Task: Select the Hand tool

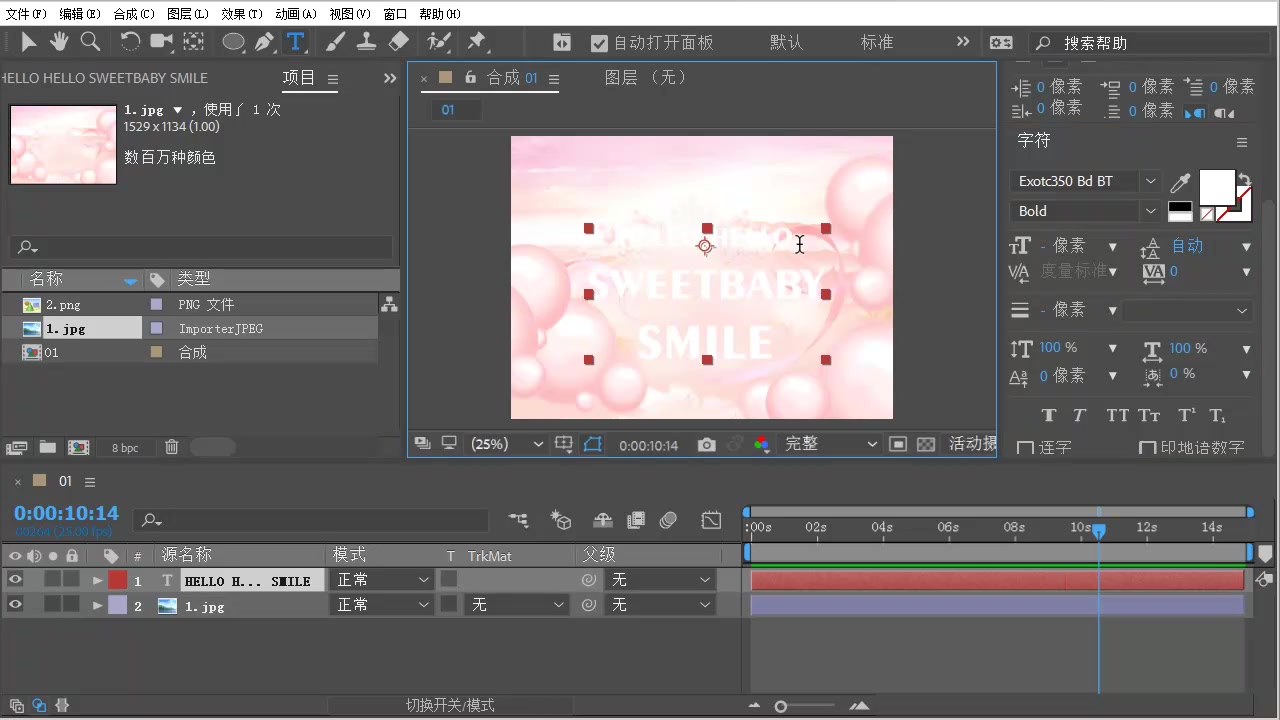Action: click(x=59, y=41)
